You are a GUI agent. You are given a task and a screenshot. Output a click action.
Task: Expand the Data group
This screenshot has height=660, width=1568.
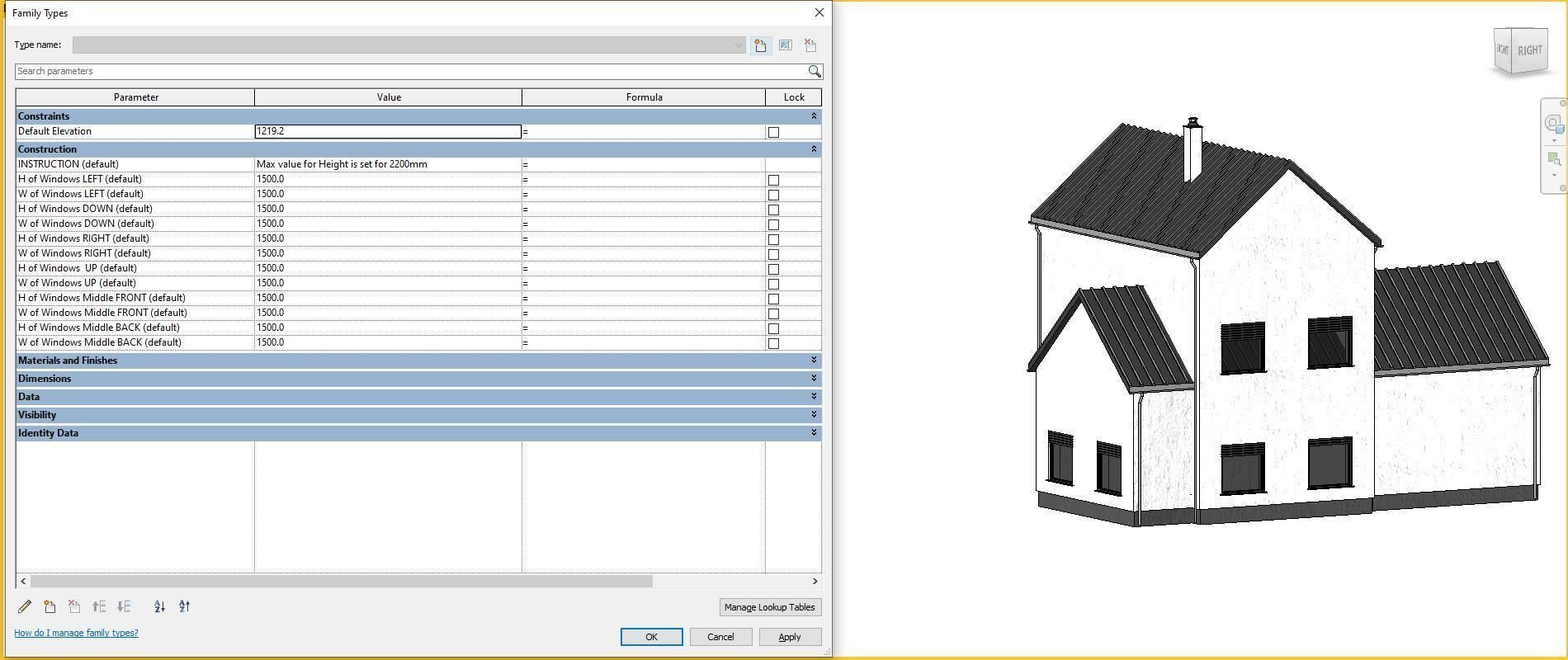pos(814,397)
